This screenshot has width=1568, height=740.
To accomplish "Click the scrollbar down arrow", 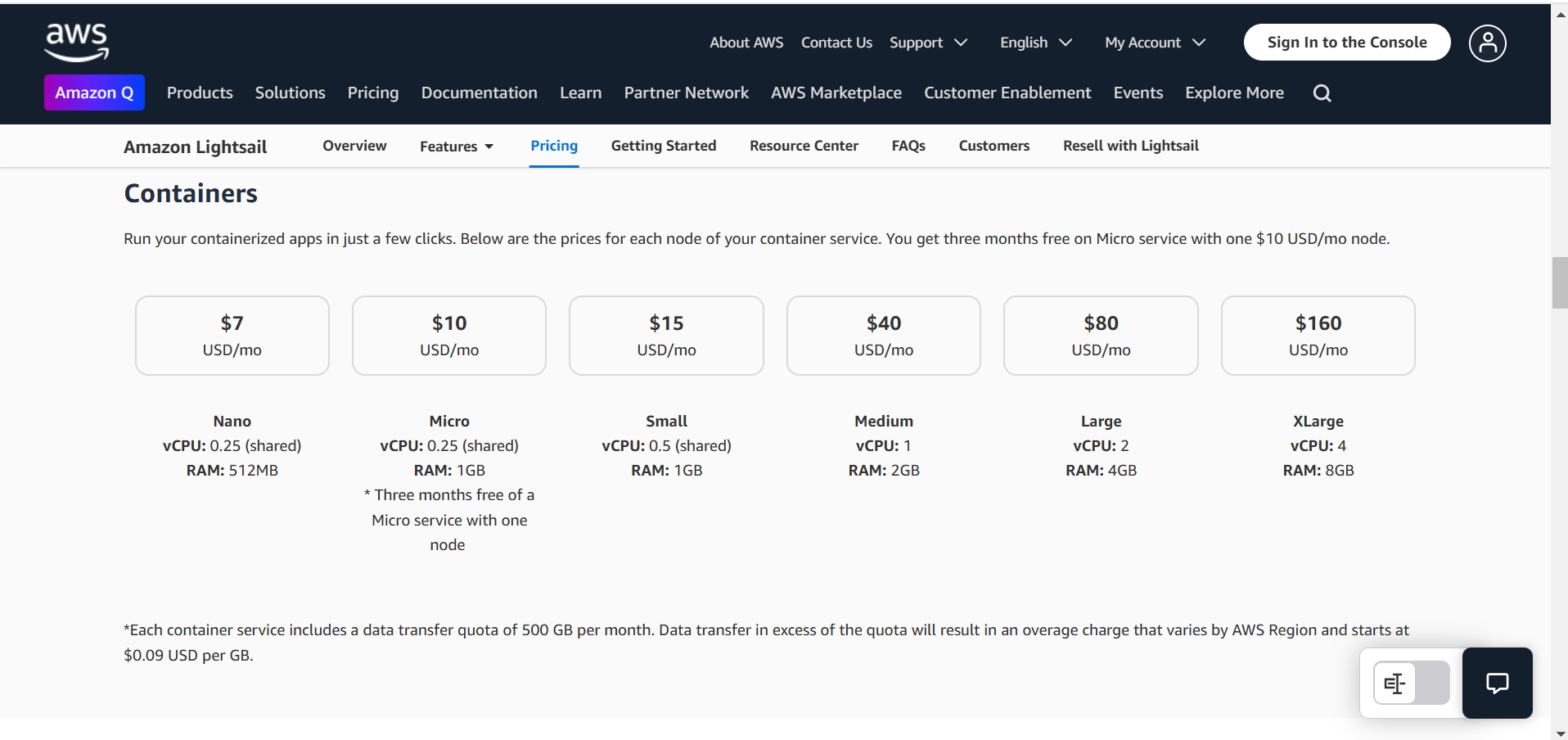I will (x=1560, y=733).
